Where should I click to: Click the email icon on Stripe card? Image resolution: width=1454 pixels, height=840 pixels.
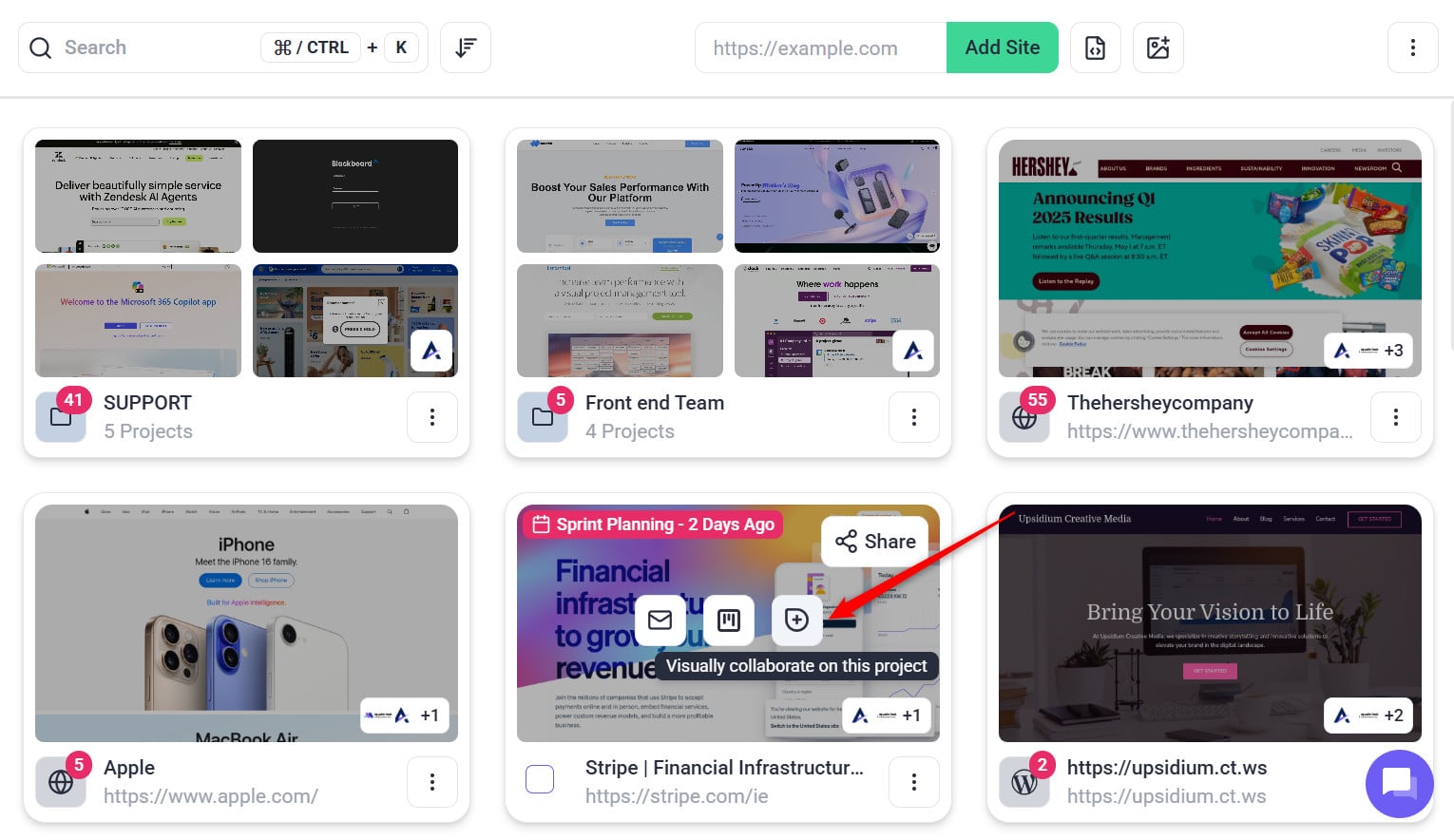[660, 620]
